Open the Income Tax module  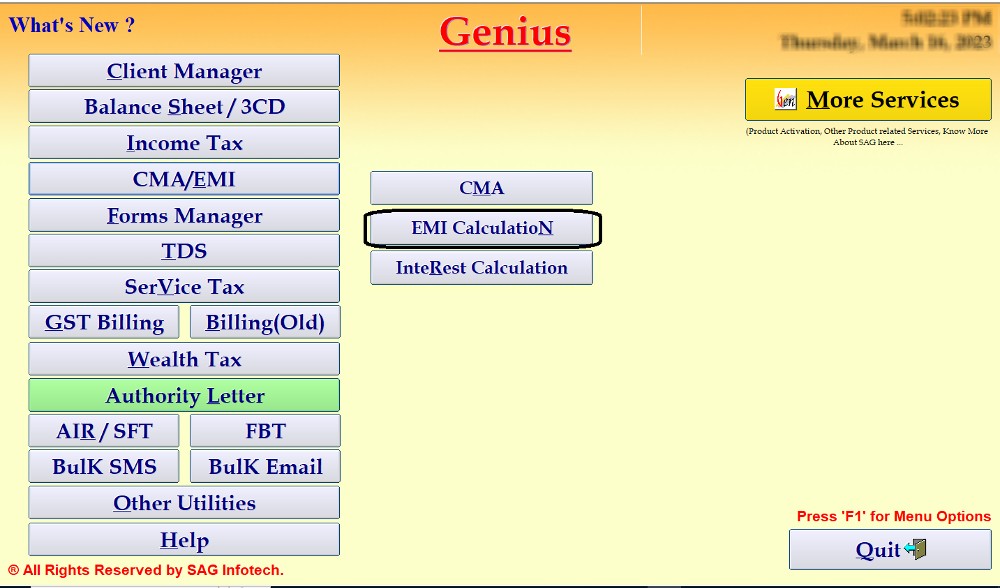tap(184, 143)
